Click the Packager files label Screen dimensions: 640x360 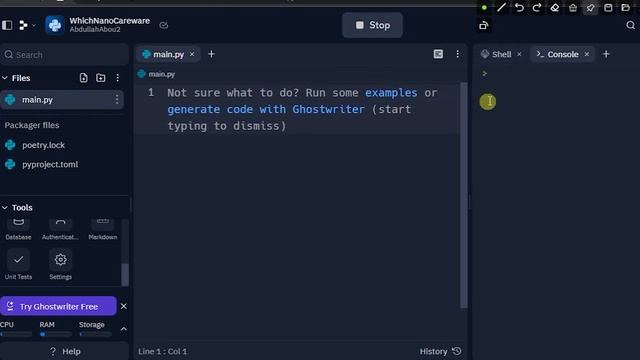pos(32,125)
